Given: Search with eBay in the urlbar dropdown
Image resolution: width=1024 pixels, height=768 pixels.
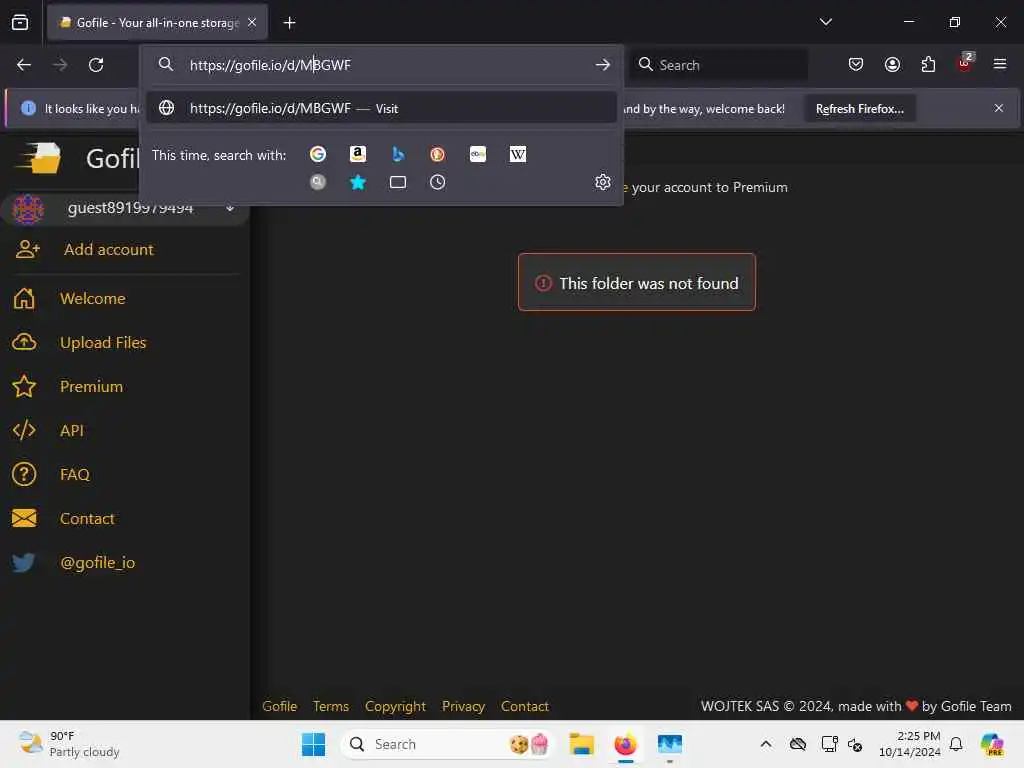Looking at the screenshot, I should [478, 154].
